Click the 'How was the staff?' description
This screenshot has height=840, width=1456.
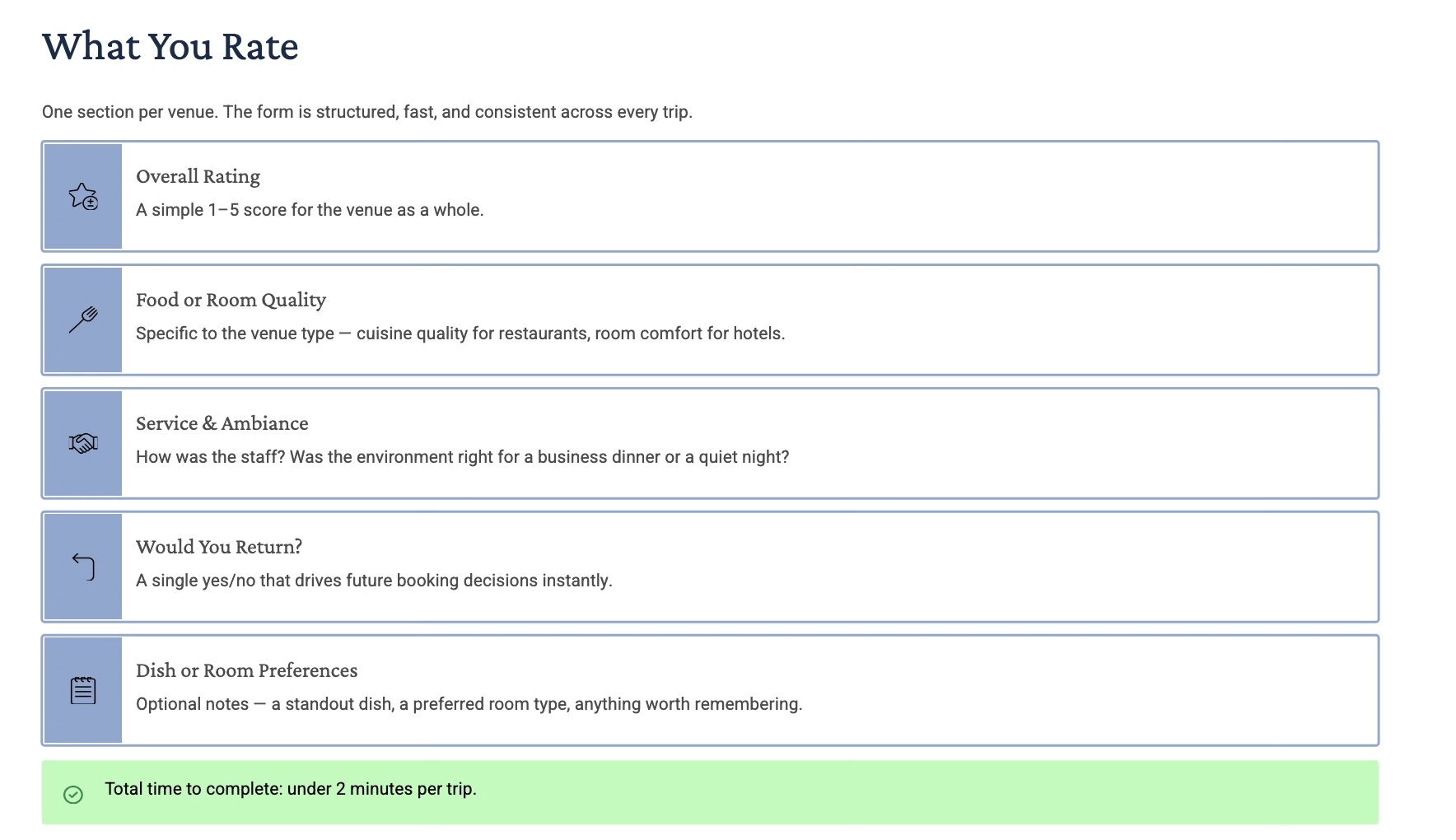coord(462,457)
